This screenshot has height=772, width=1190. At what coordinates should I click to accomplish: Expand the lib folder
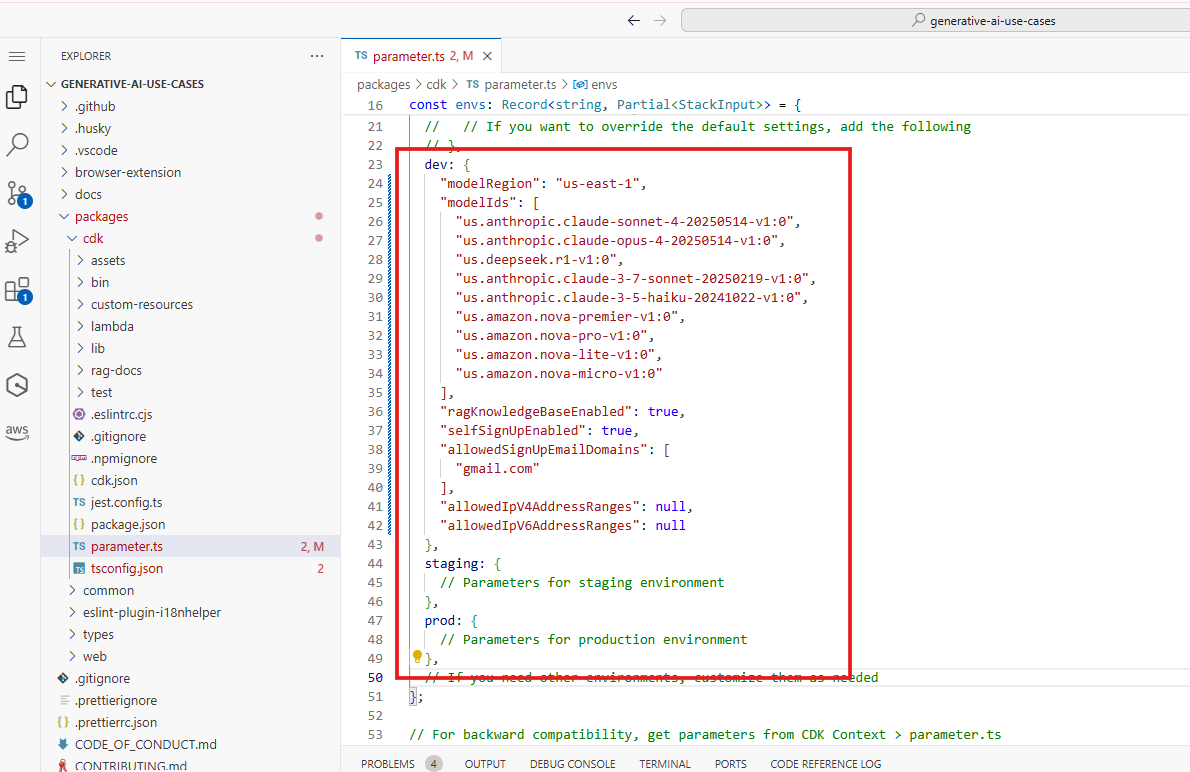click(x=190, y=348)
